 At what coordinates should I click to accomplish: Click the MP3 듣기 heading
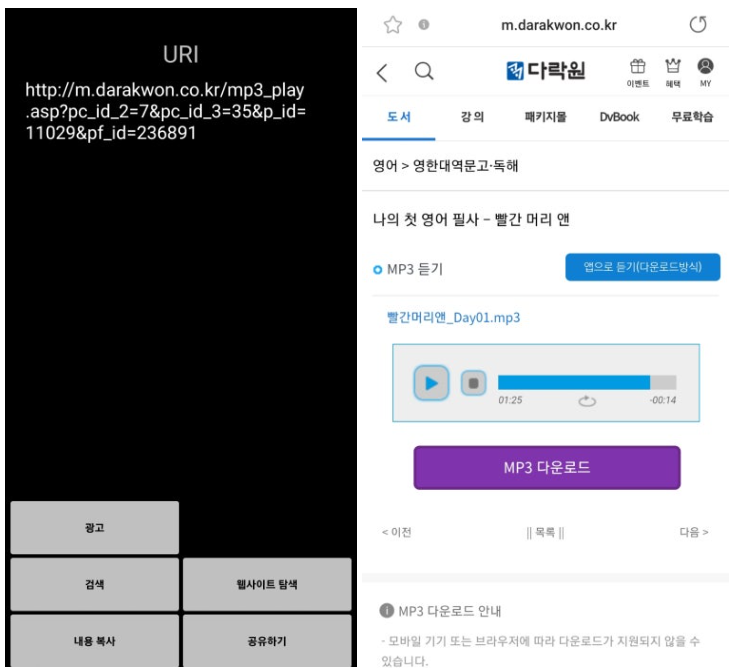(414, 269)
